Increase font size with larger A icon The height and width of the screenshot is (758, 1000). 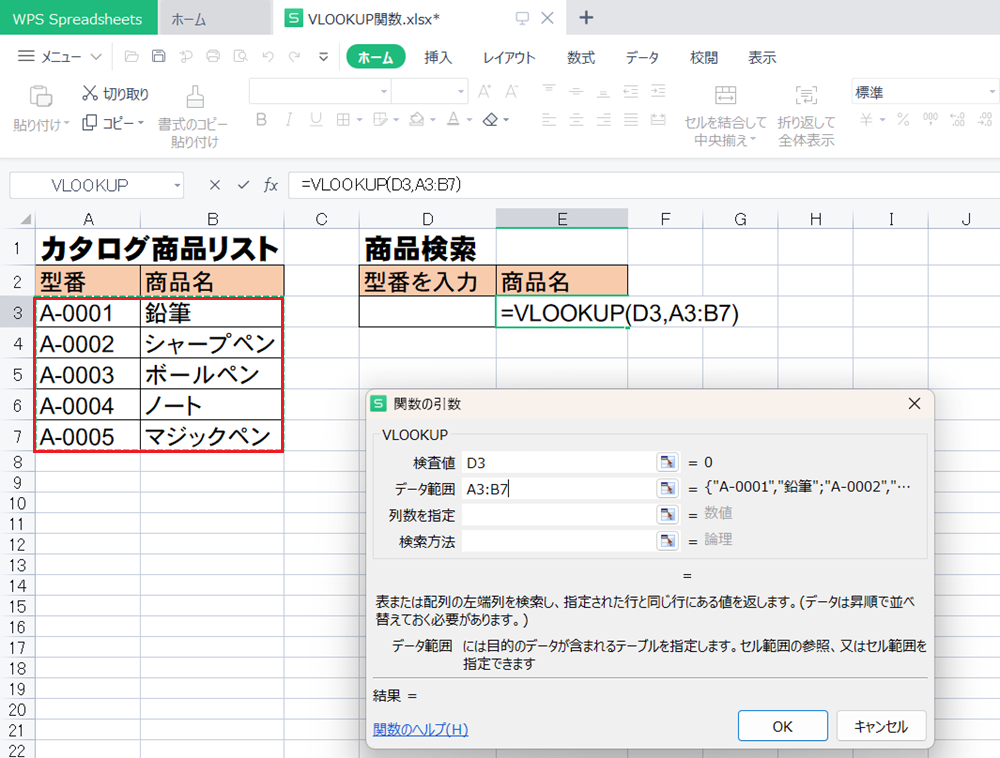pyautogui.click(x=485, y=92)
